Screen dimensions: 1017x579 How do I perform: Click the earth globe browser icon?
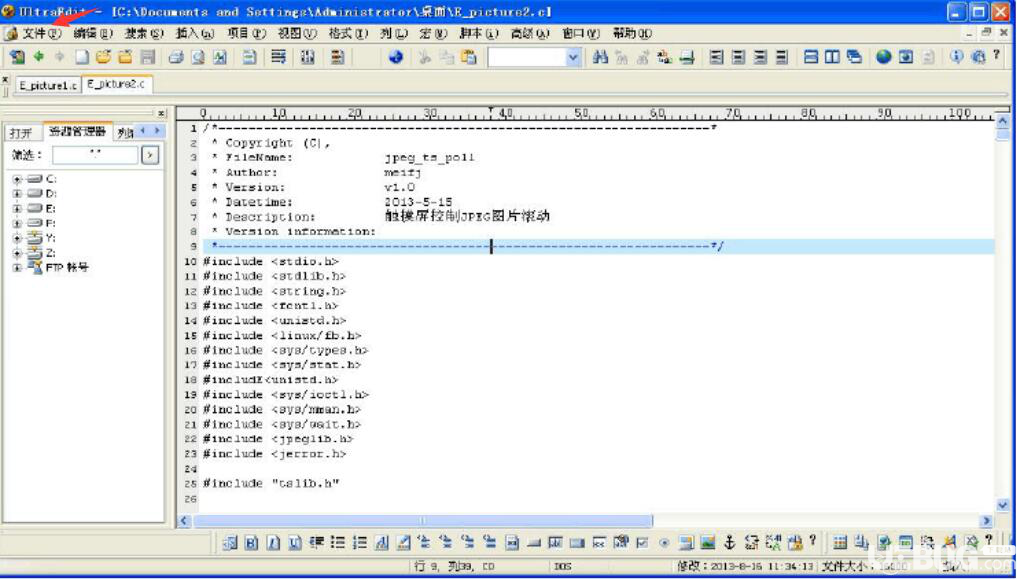tap(883, 57)
